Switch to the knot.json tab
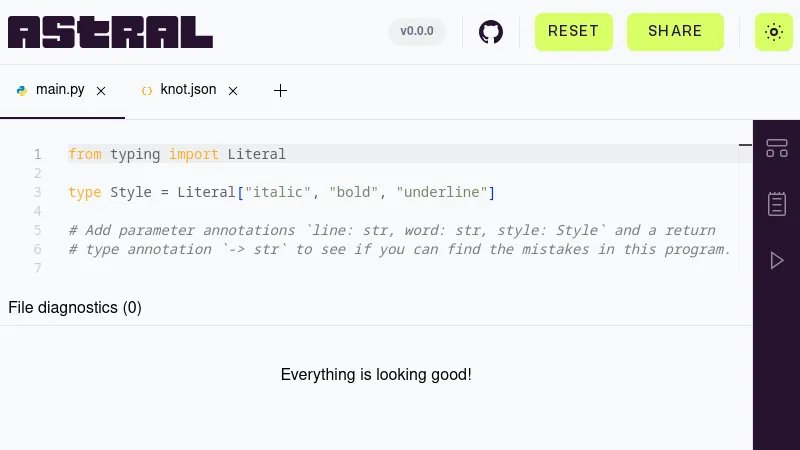800x450 pixels. [x=188, y=90]
